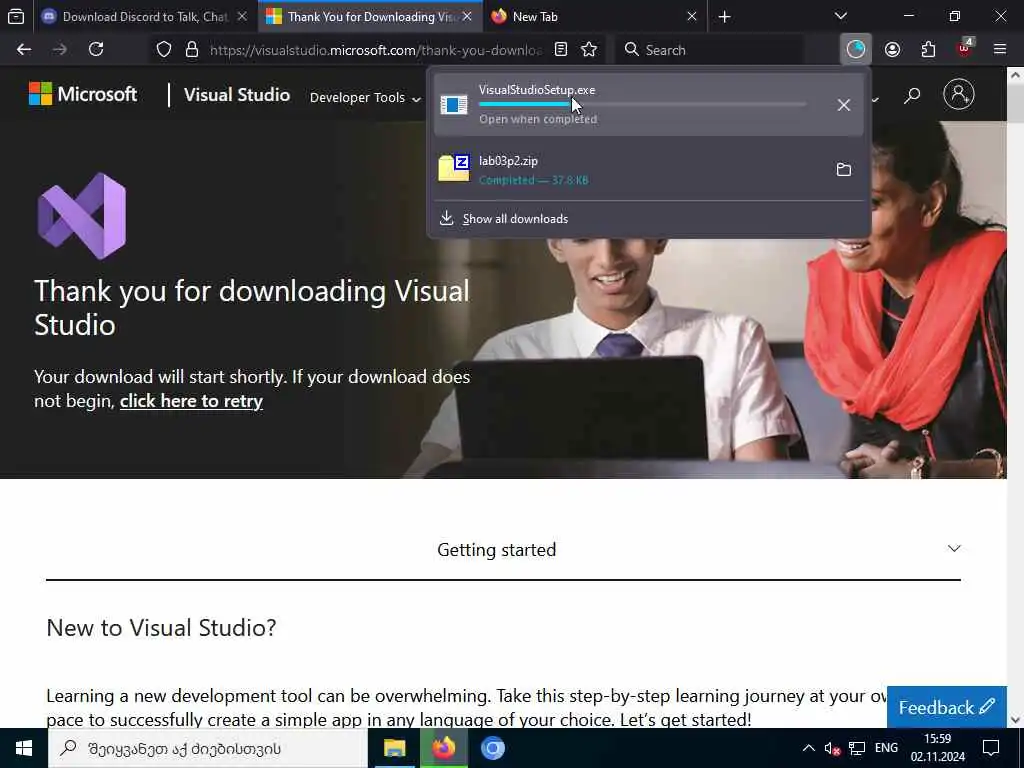Click the Visual Studio purple logo
The height and width of the screenshot is (768, 1024).
[x=82, y=216]
